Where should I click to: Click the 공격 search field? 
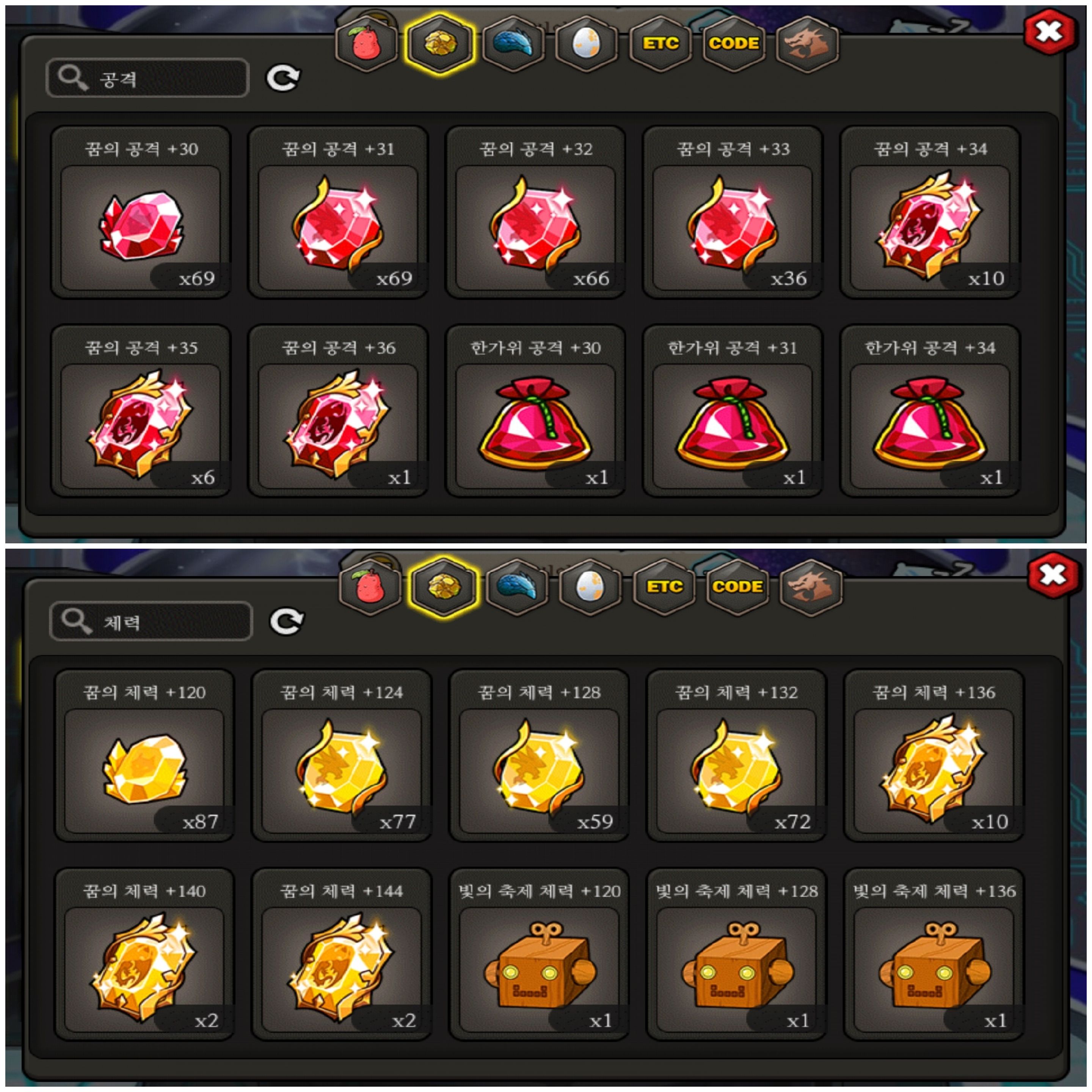coord(147,78)
